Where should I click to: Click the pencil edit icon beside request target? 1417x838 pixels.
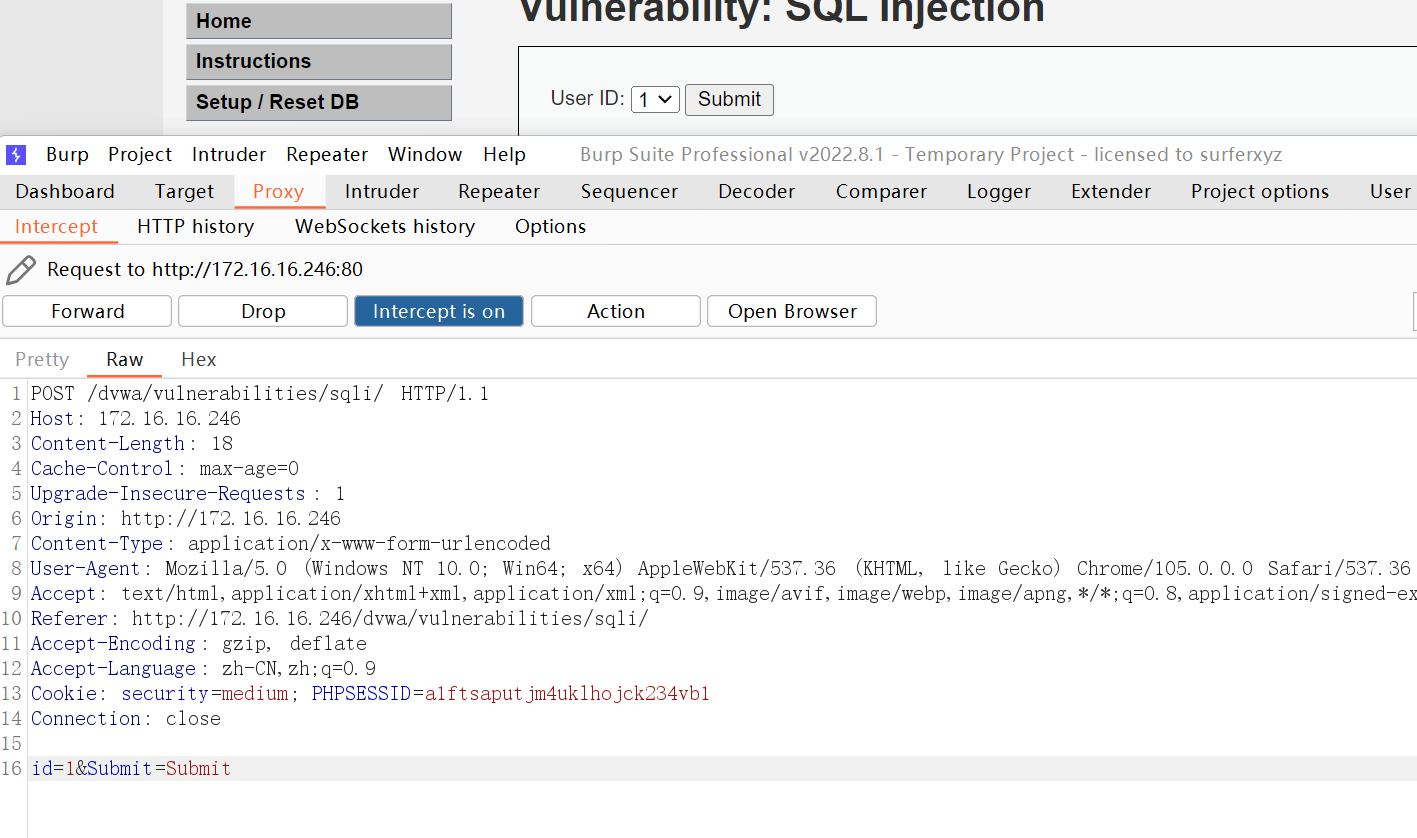pyautogui.click(x=21, y=269)
